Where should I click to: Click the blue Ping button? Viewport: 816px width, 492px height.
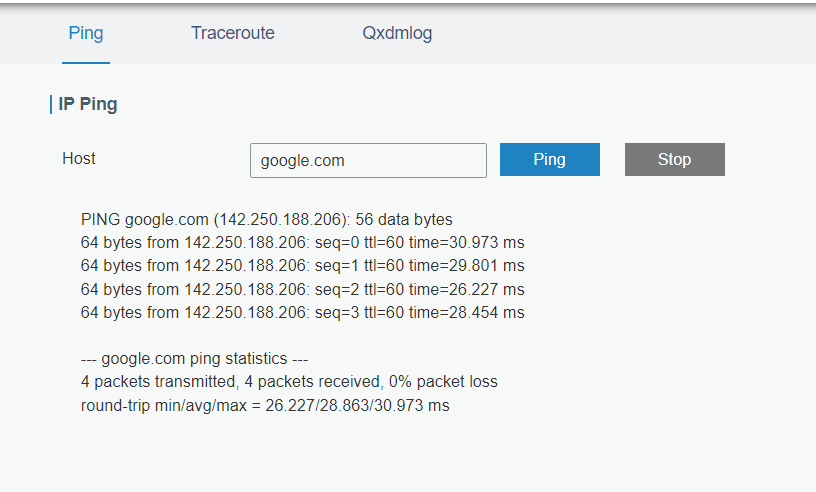pos(550,159)
